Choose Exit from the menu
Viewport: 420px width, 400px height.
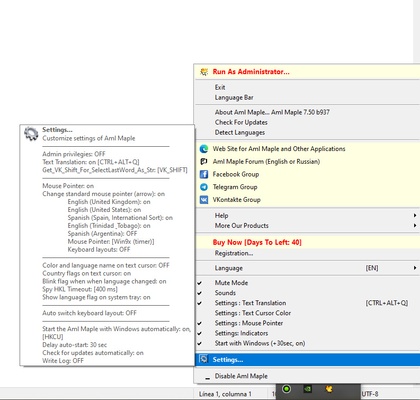point(220,87)
